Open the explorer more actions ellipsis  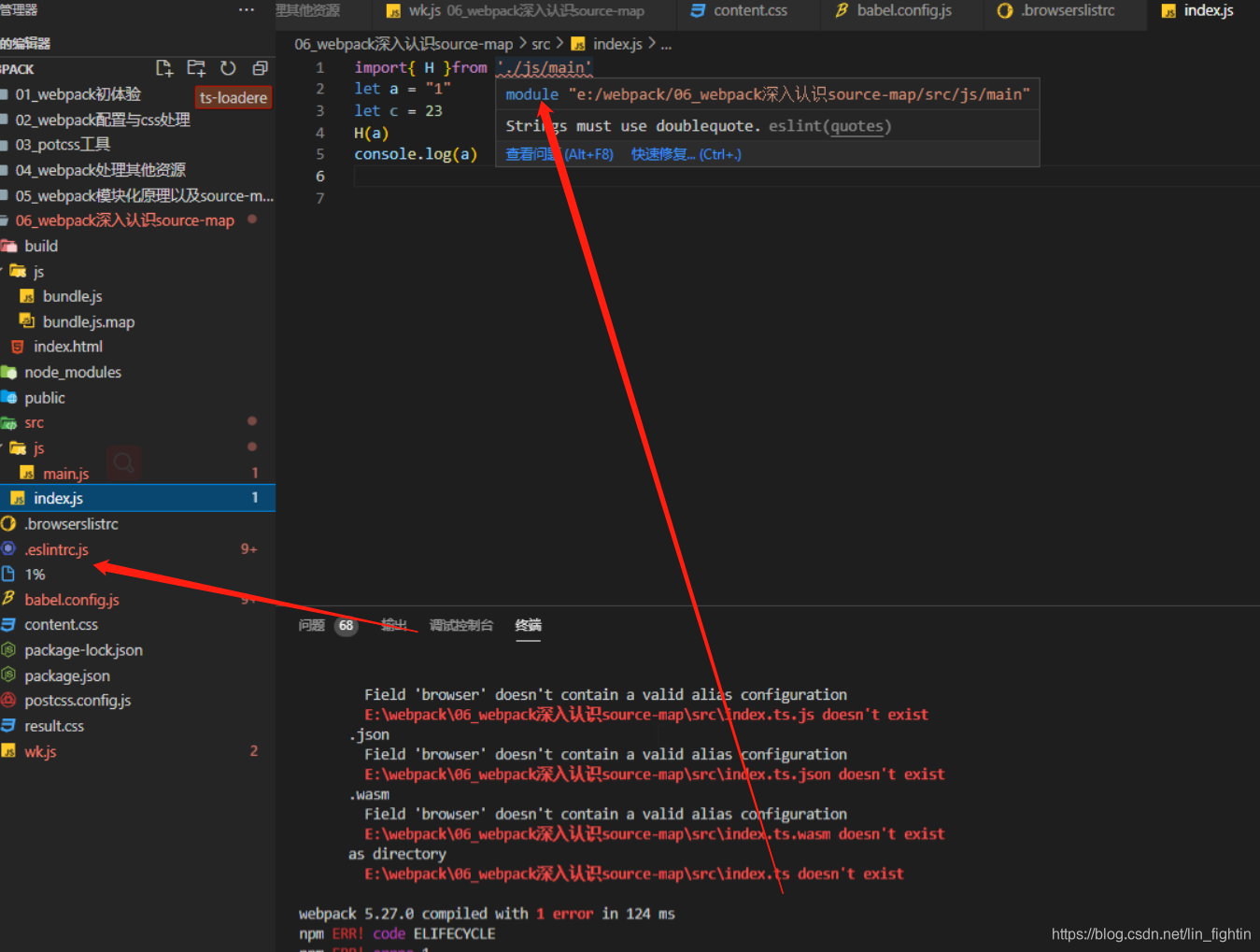coord(246,9)
